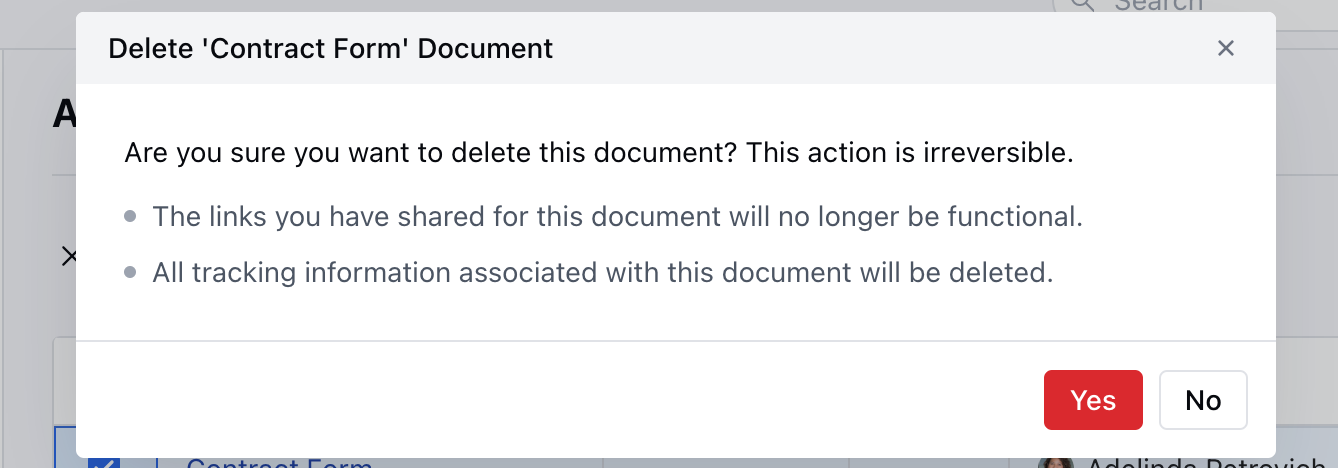The width and height of the screenshot is (1338, 468).
Task: Click the tracking information warning text
Action: [603, 272]
